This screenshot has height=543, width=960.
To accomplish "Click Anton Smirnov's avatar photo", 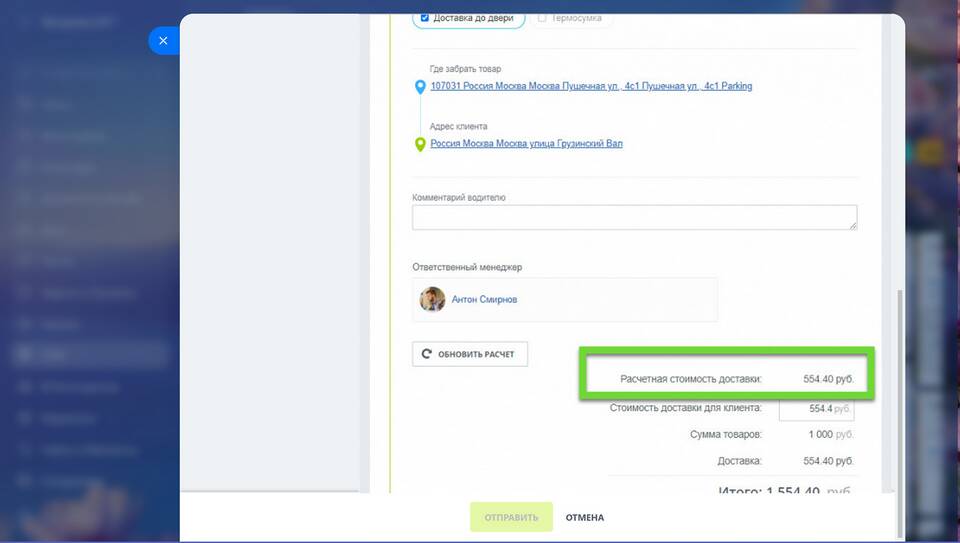I will pyautogui.click(x=432, y=299).
